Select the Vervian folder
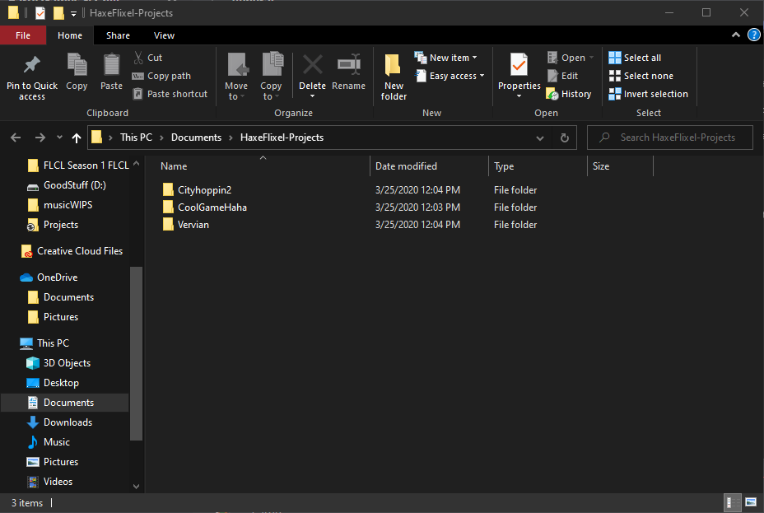This screenshot has width=764, height=513. pyautogui.click(x=193, y=225)
